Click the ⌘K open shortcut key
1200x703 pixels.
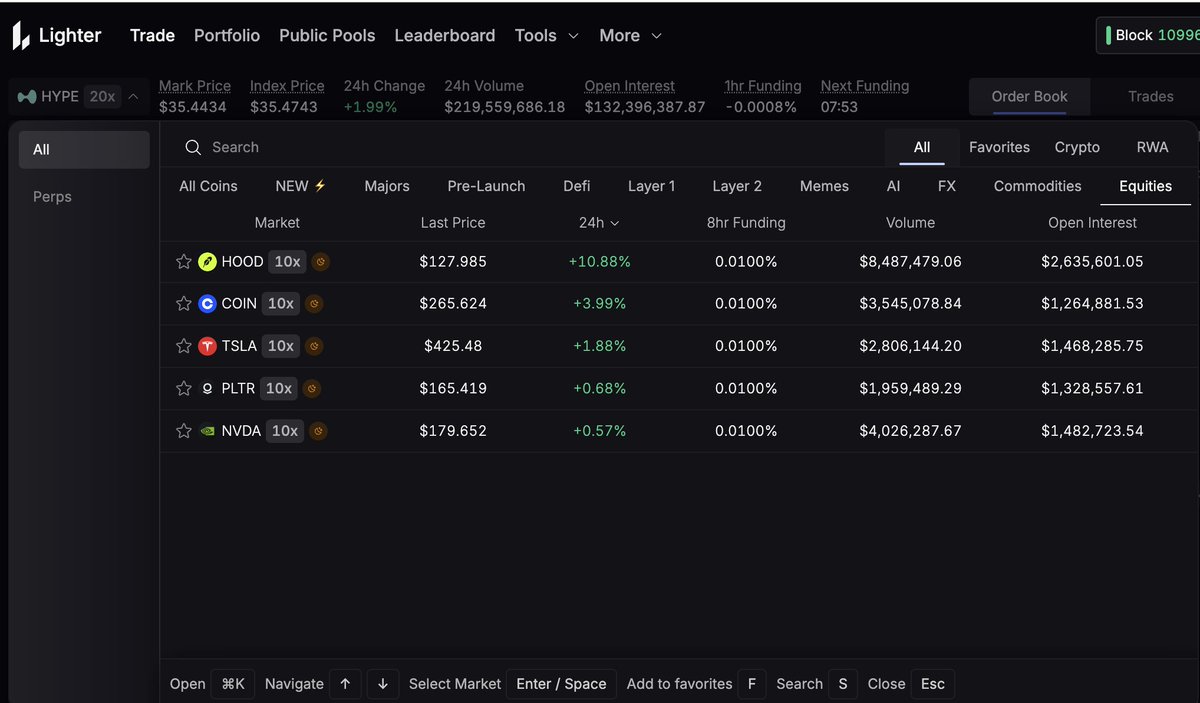coord(233,684)
